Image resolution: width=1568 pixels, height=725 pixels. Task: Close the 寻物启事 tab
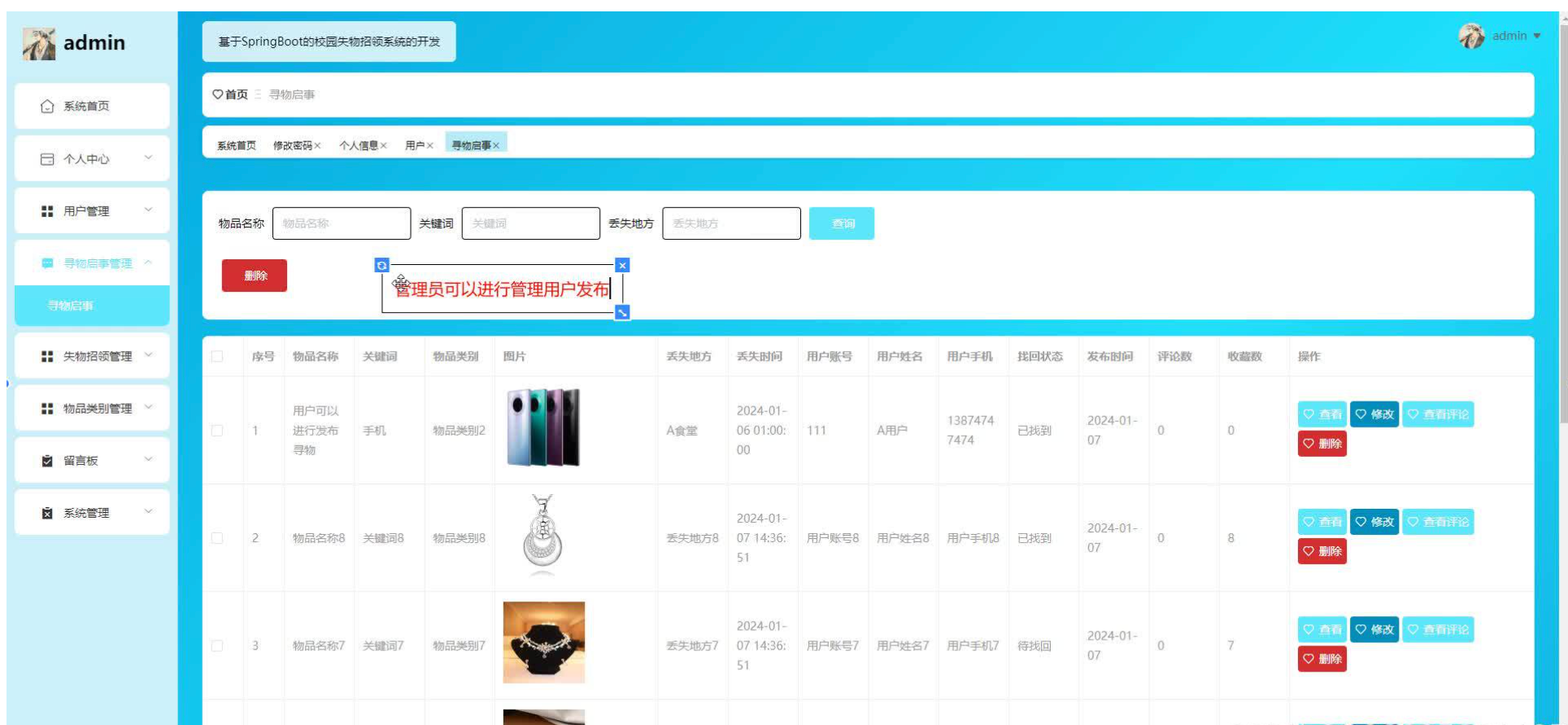495,145
